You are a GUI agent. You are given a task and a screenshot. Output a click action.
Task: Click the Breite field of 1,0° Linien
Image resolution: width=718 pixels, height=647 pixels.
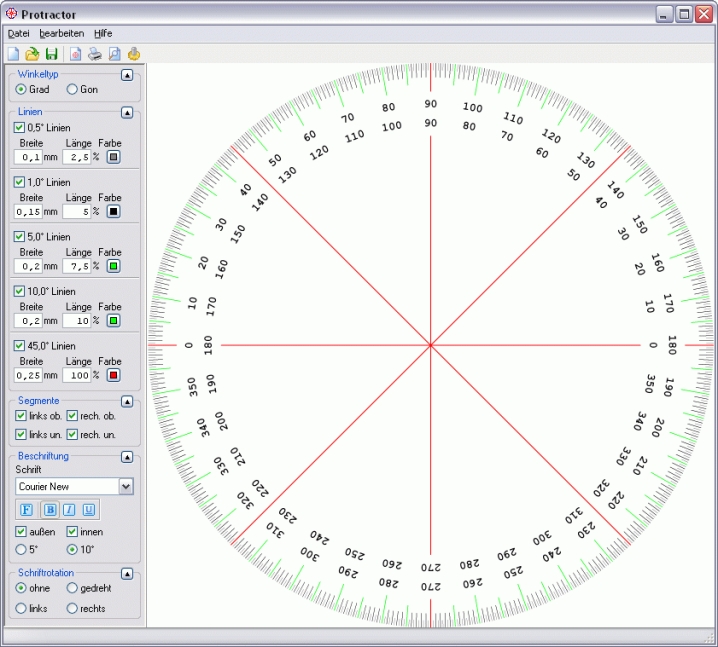pos(27,212)
